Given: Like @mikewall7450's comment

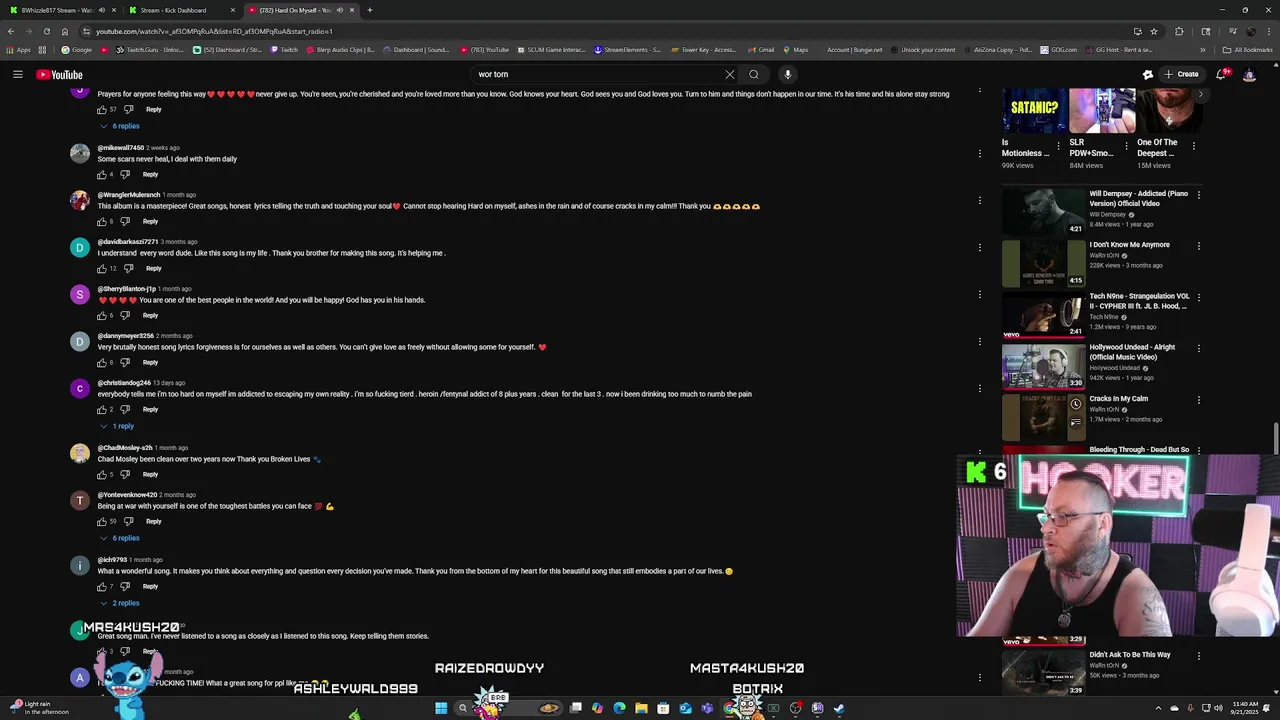Looking at the screenshot, I should click(102, 174).
